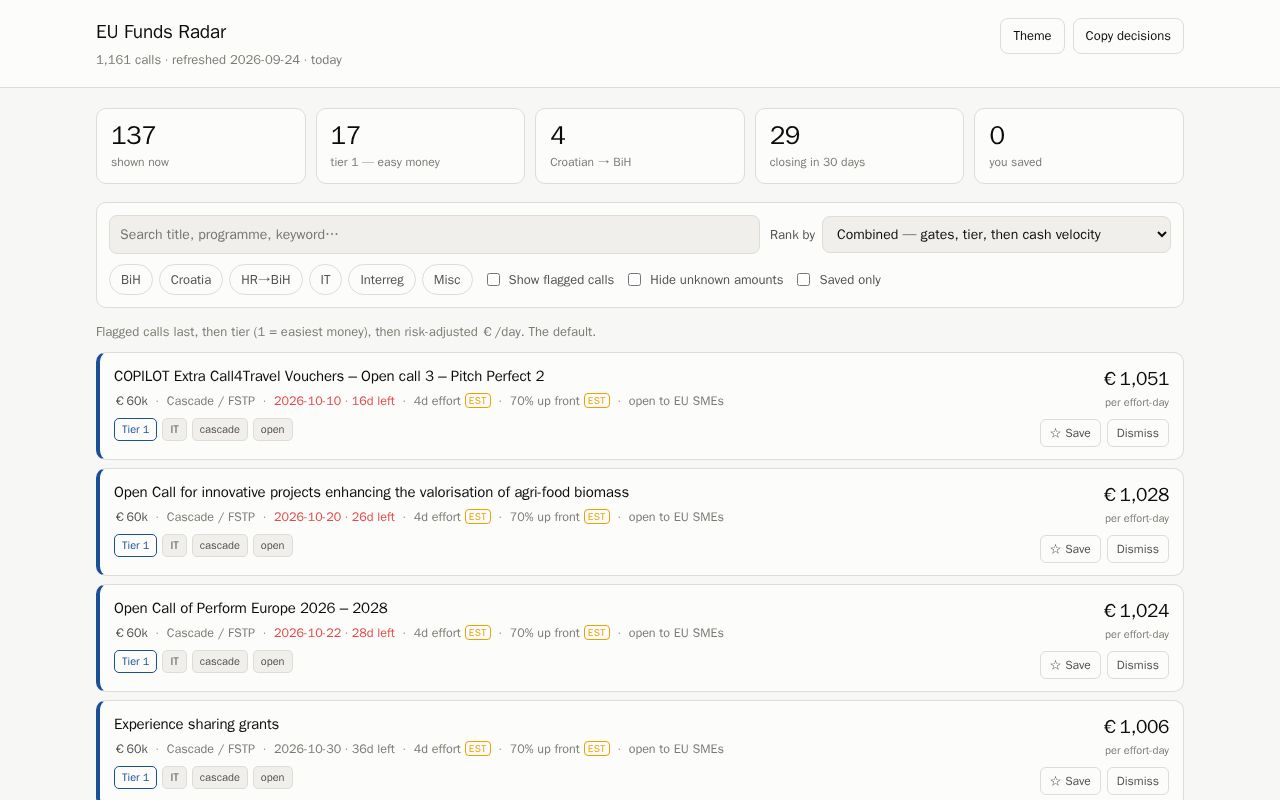Open Experience sharing grants title
The height and width of the screenshot is (800, 1280).
point(196,724)
